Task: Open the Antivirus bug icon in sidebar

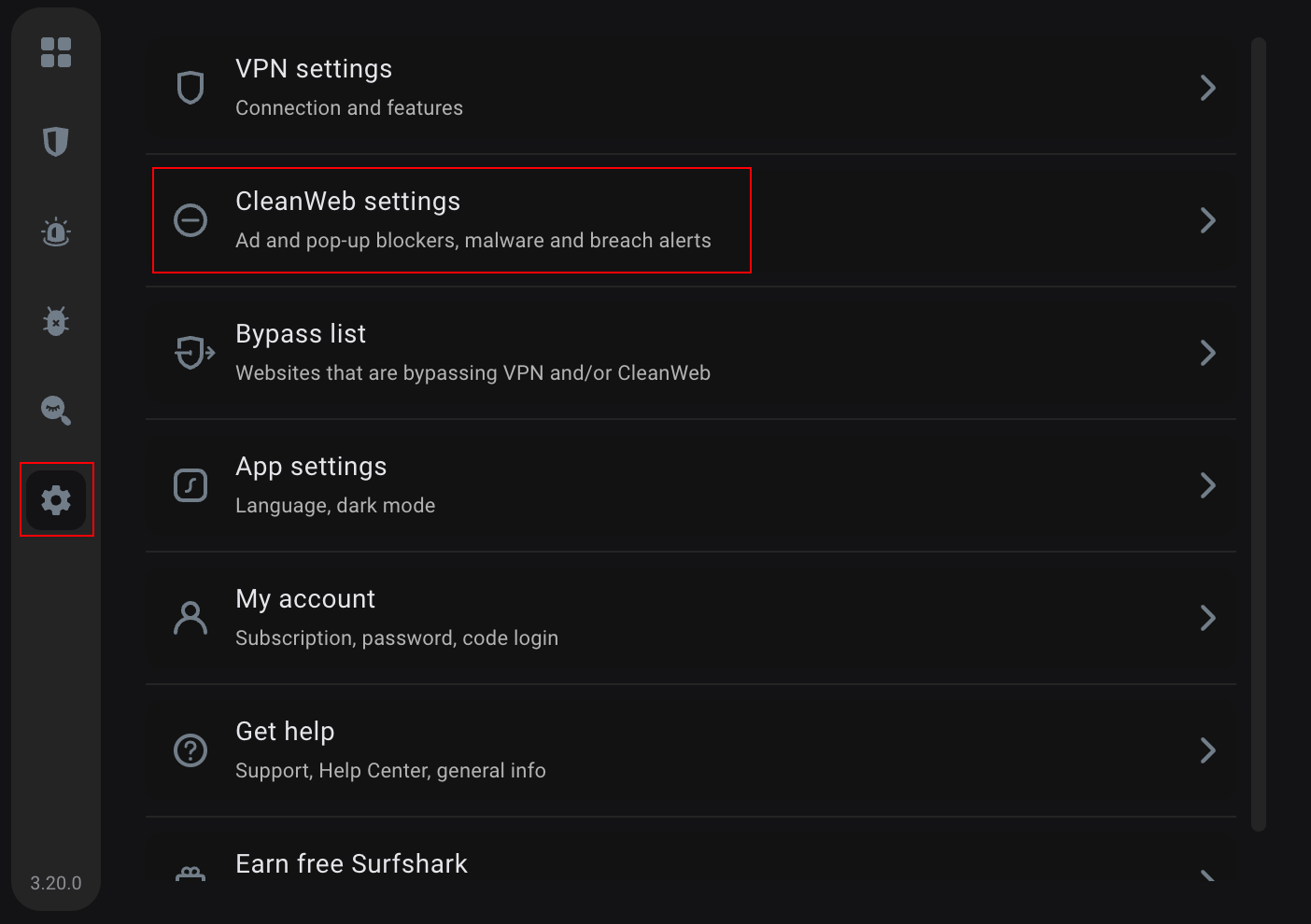Action: pyautogui.click(x=56, y=321)
